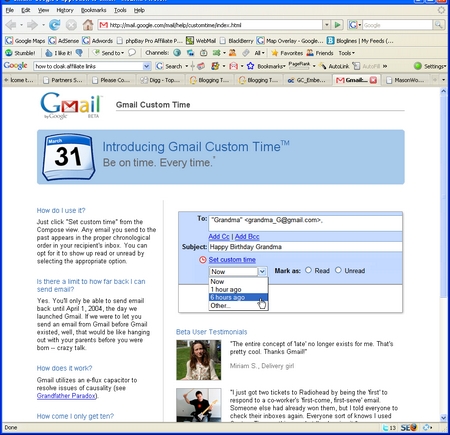Click the thumbs-down icon on StumbleUpon toolbar

point(79,53)
